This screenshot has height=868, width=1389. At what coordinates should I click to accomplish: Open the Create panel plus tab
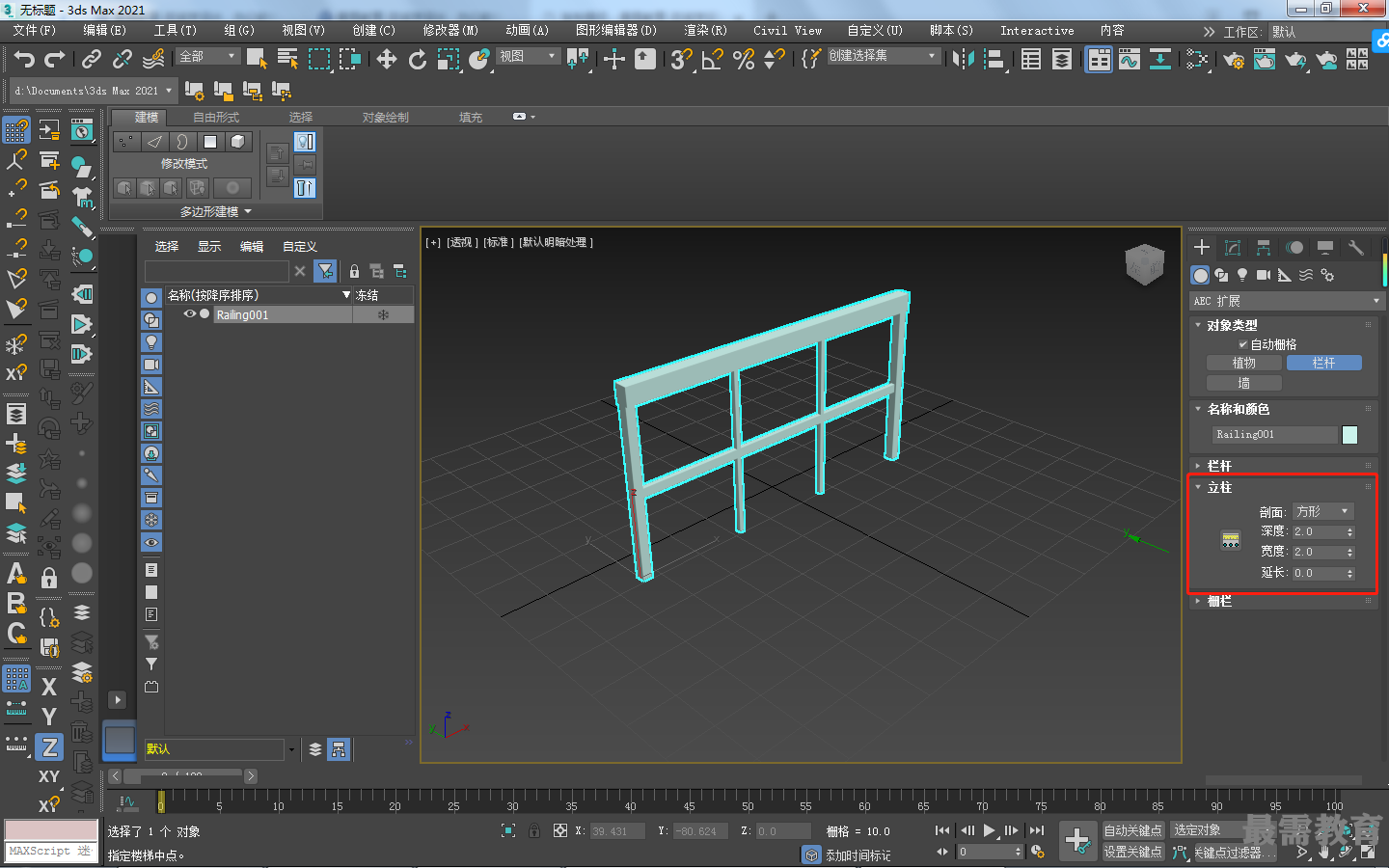[x=1202, y=248]
